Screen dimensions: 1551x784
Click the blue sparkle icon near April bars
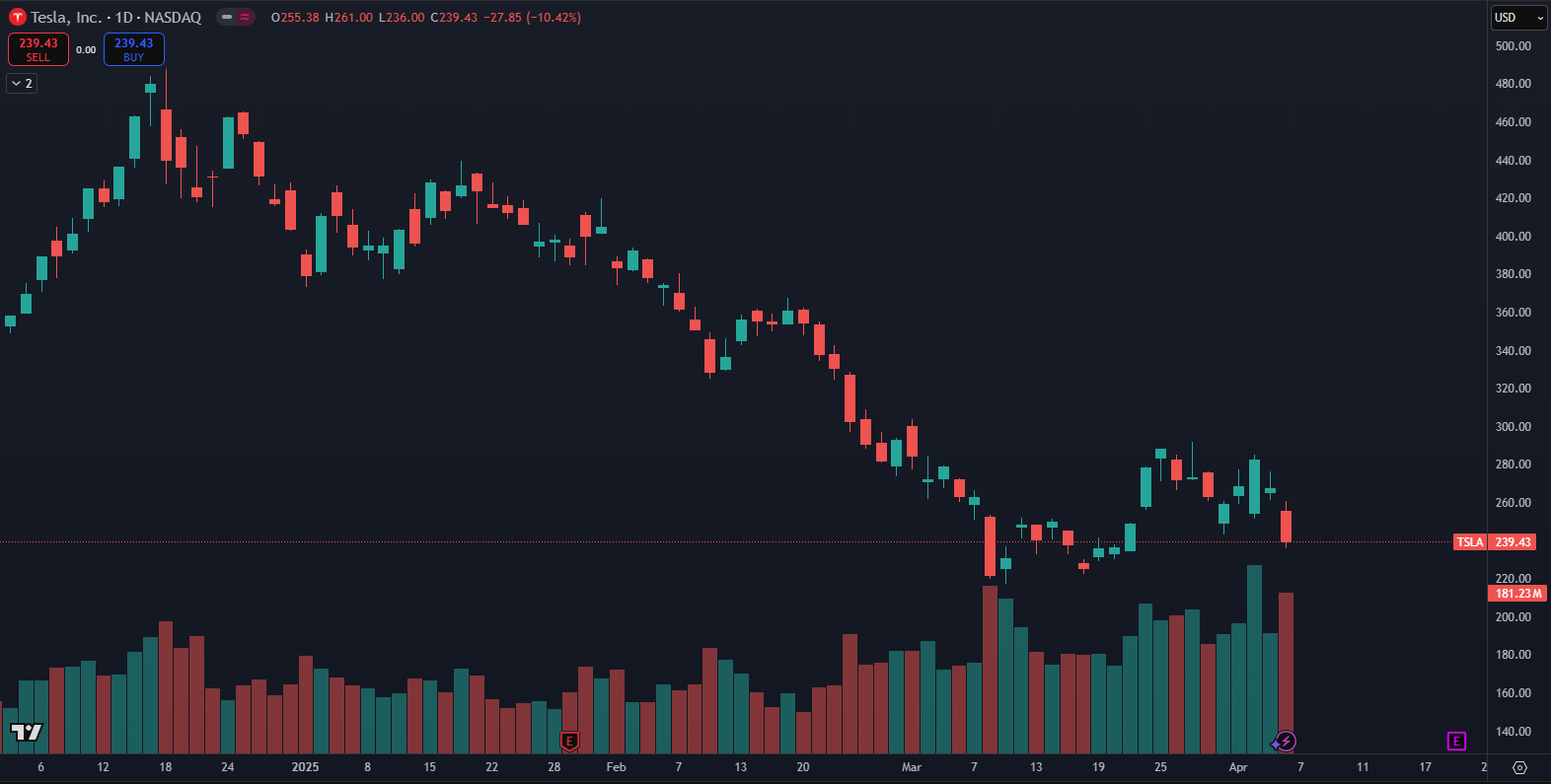pos(1275,745)
